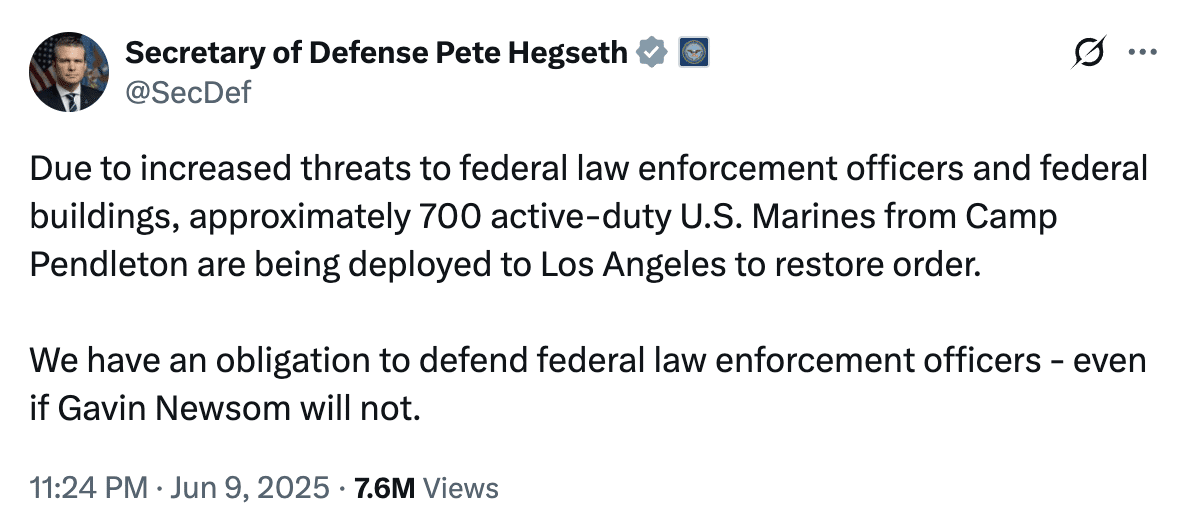Screen dimensions: 1180x512
Task: Click the 7.6M view count number
Action: click(384, 488)
